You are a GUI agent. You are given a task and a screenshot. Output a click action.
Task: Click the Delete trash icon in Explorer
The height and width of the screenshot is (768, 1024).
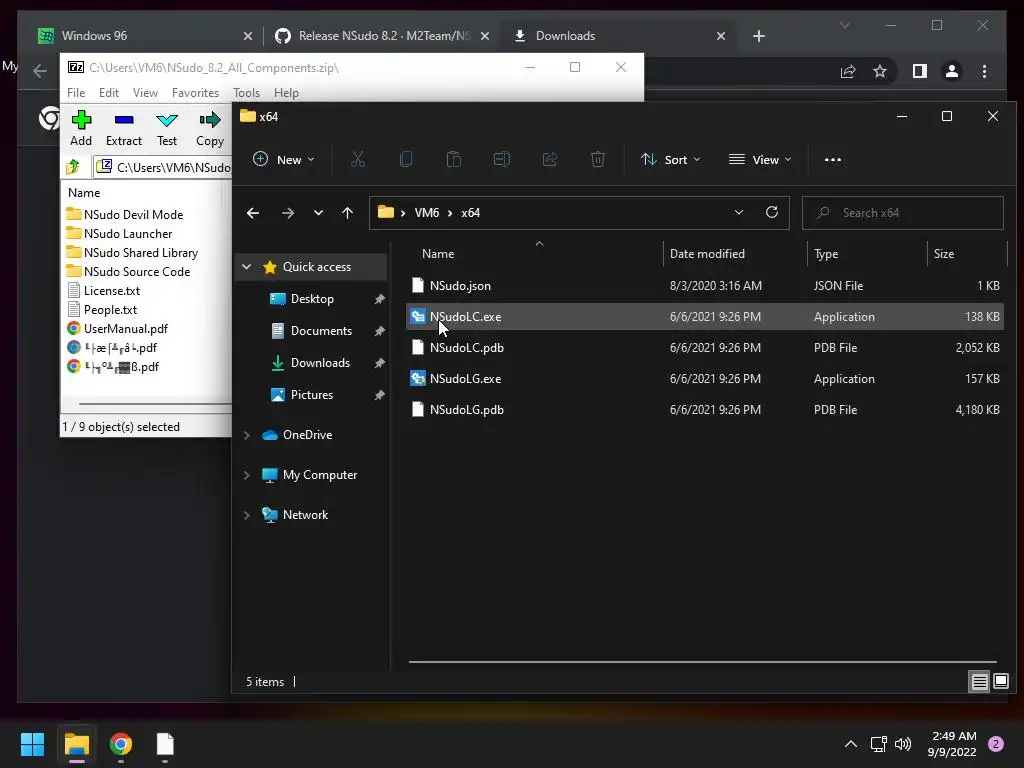[x=598, y=159]
